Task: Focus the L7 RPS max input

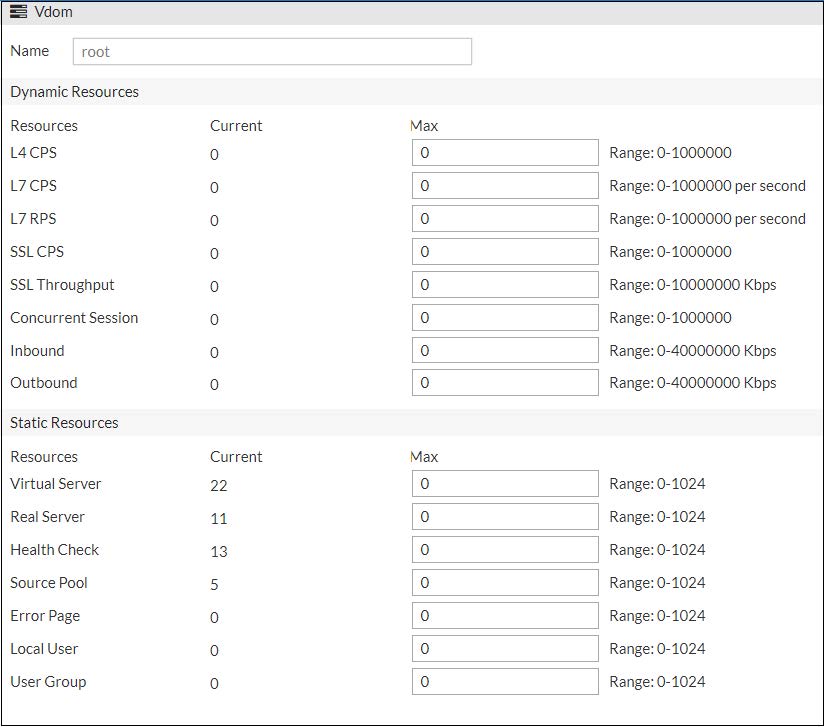Action: pos(505,219)
